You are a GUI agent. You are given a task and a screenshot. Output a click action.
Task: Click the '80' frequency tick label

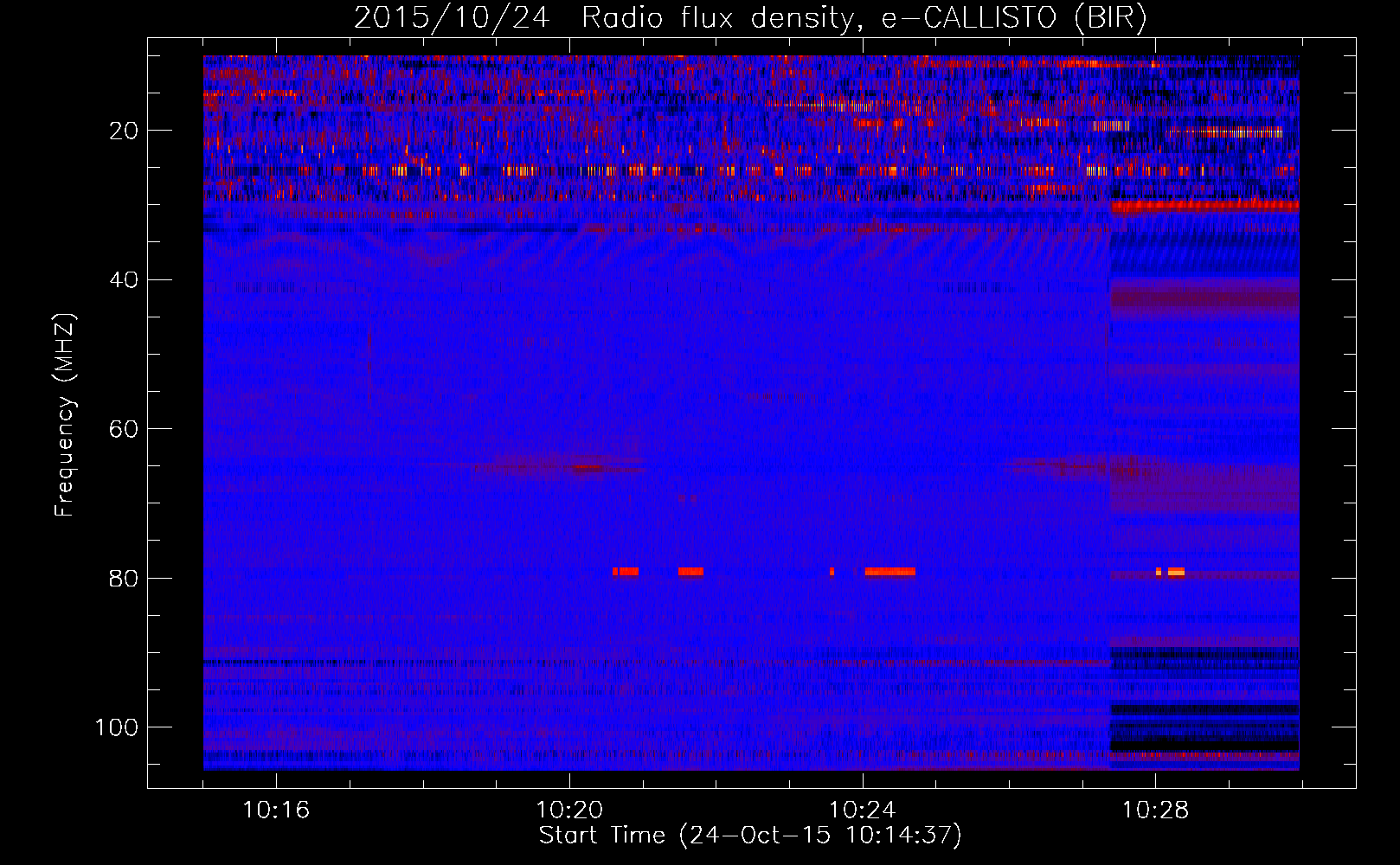pos(124,579)
